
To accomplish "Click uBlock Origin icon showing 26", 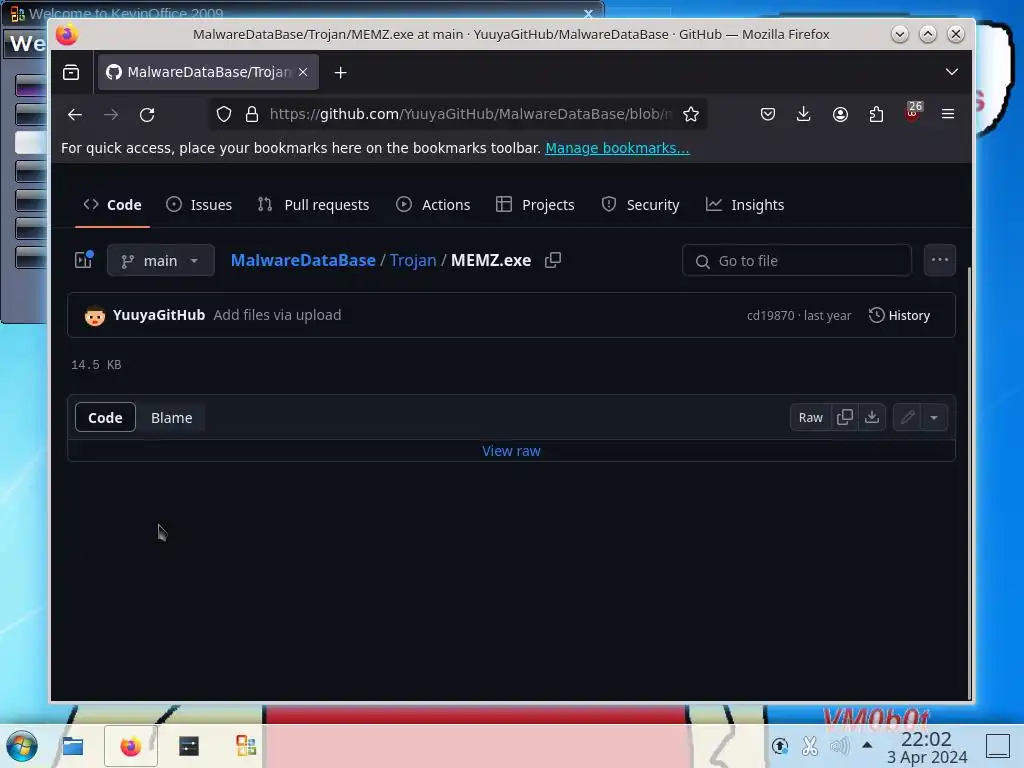I will (913, 112).
